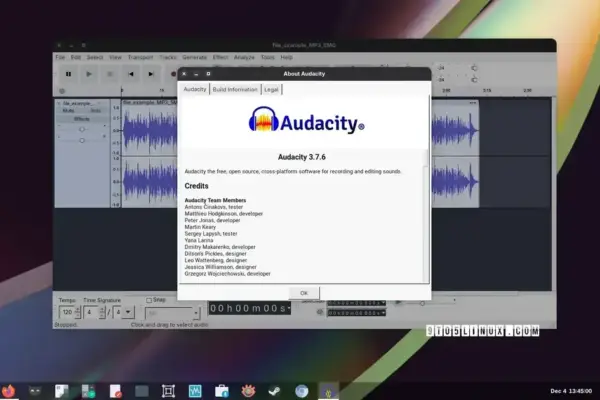Open the selection end time format dropdown
This screenshot has height=400, width=600.
pyautogui.click(x=383, y=313)
